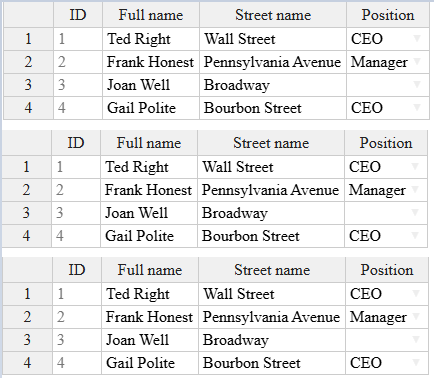This screenshot has height=378, width=434.
Task: Open Gail Polite's CEO dropdown in bottom table
Action: coord(416,362)
